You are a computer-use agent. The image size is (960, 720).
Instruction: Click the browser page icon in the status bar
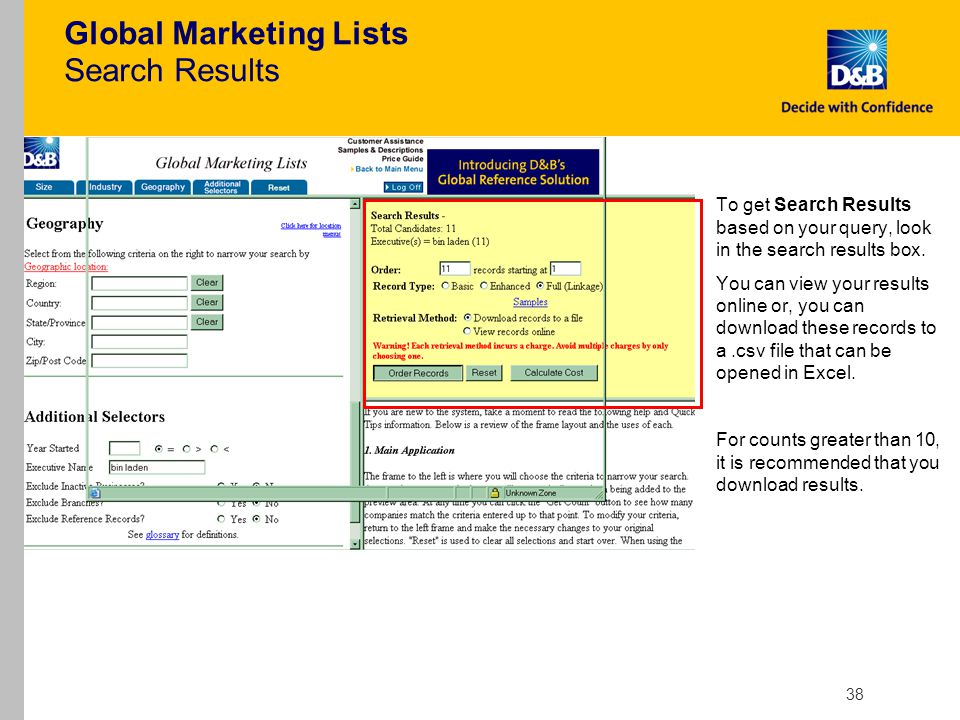point(96,493)
